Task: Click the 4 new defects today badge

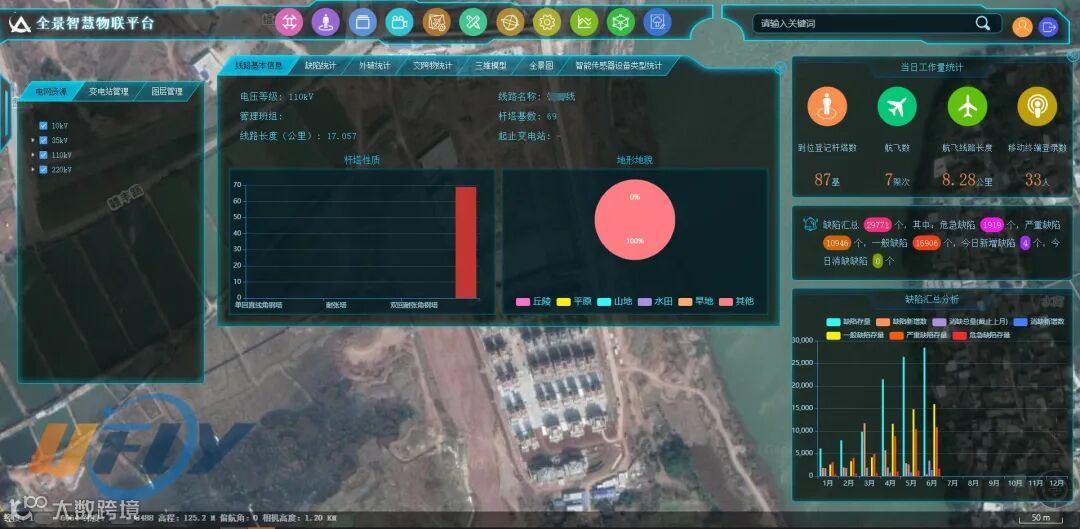Action: 1025,243
